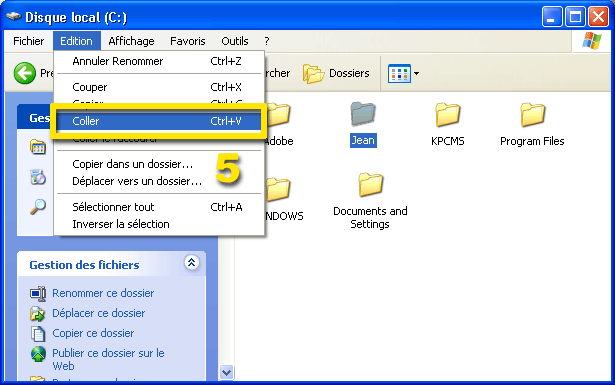The height and width of the screenshot is (385, 615).
Task: Choose Annuler Renommer in Edition menu
Action: pos(159,61)
